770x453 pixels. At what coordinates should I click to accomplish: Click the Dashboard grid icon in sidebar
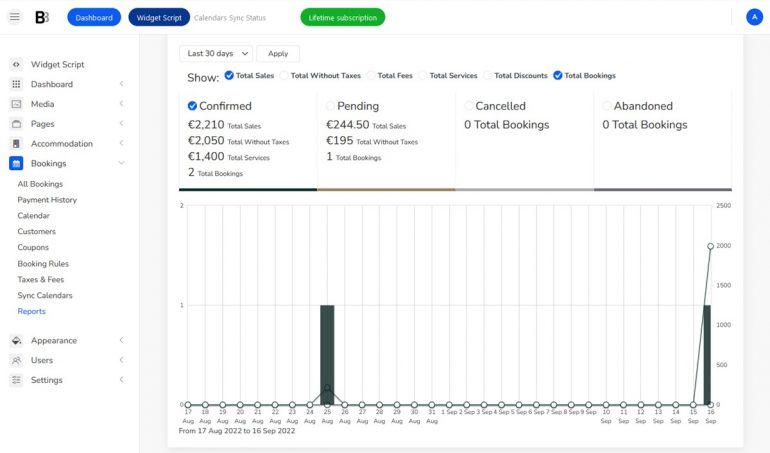pyautogui.click(x=16, y=84)
